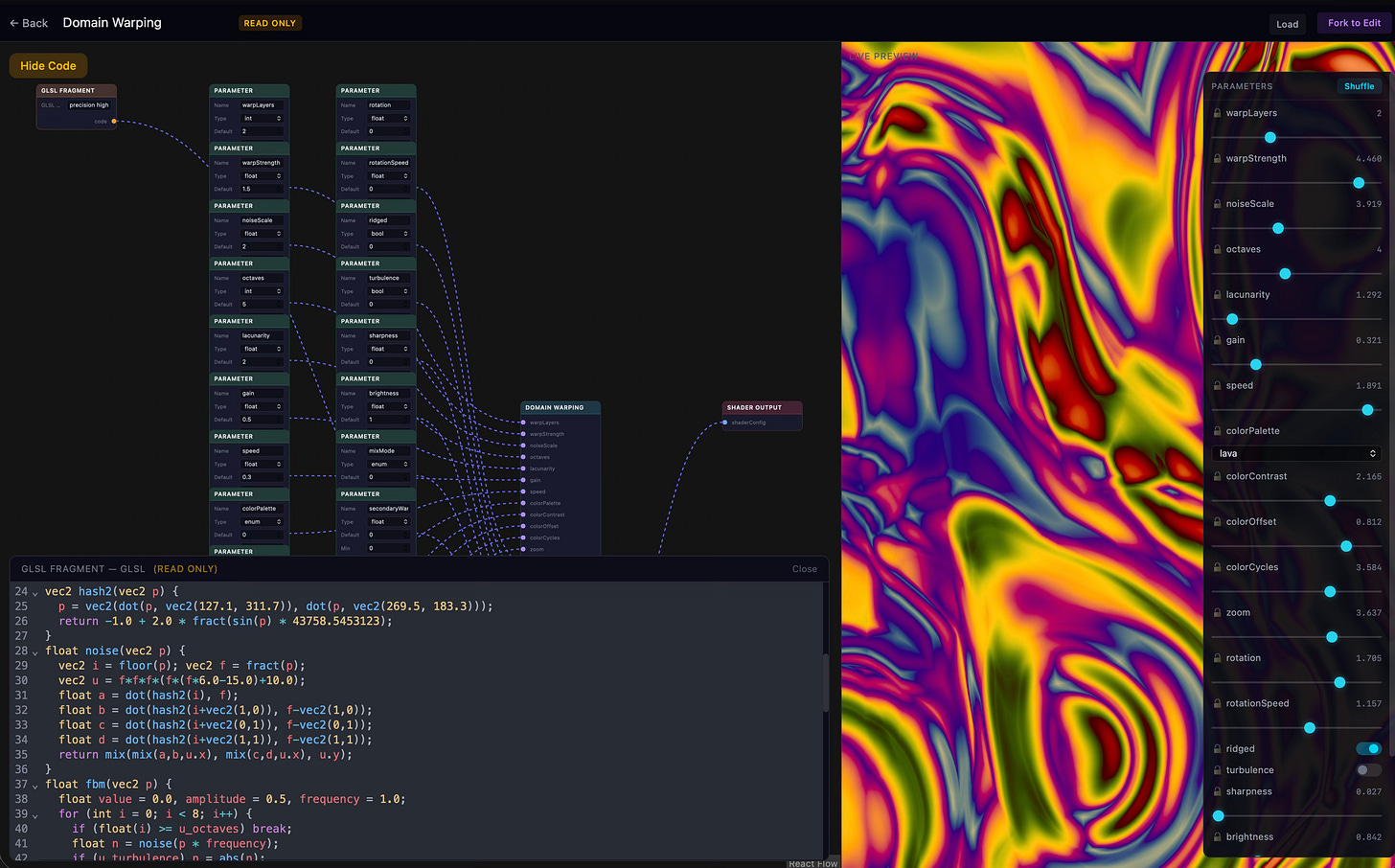Click the warpStrength slider handle

[1359, 183]
